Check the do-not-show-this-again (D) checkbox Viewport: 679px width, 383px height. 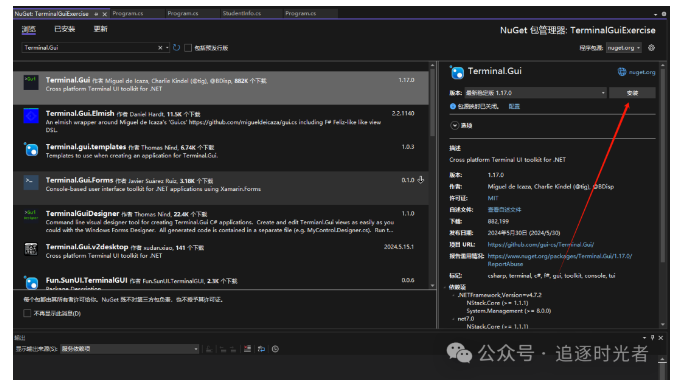[27, 313]
